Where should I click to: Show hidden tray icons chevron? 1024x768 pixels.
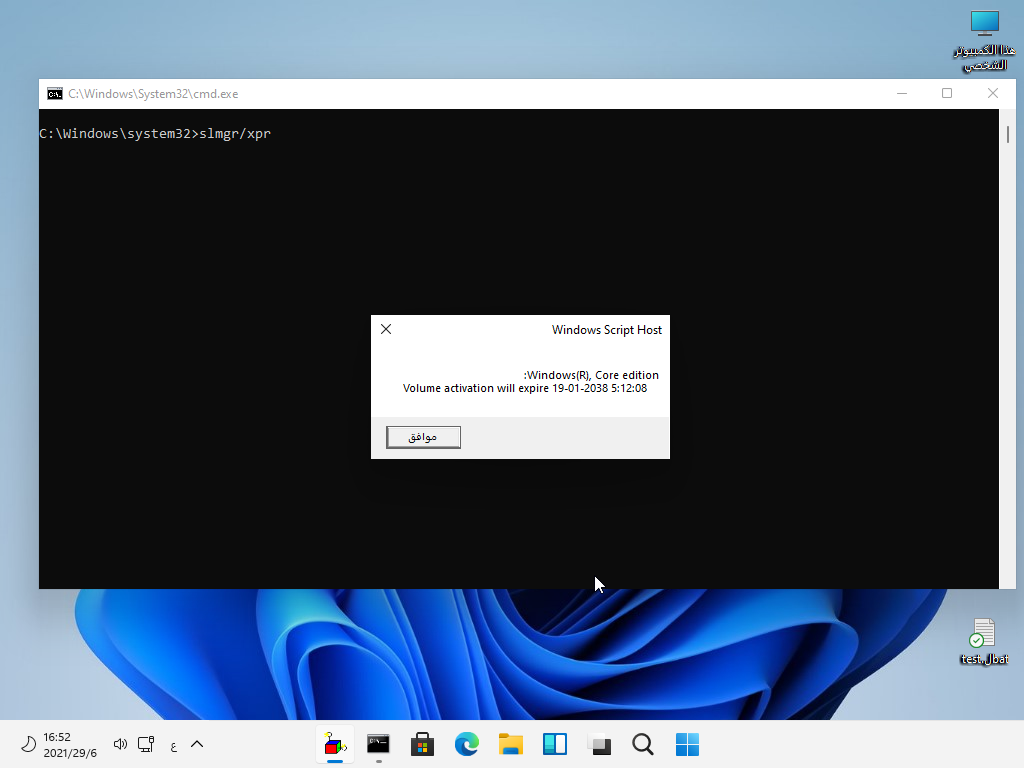pos(197,744)
